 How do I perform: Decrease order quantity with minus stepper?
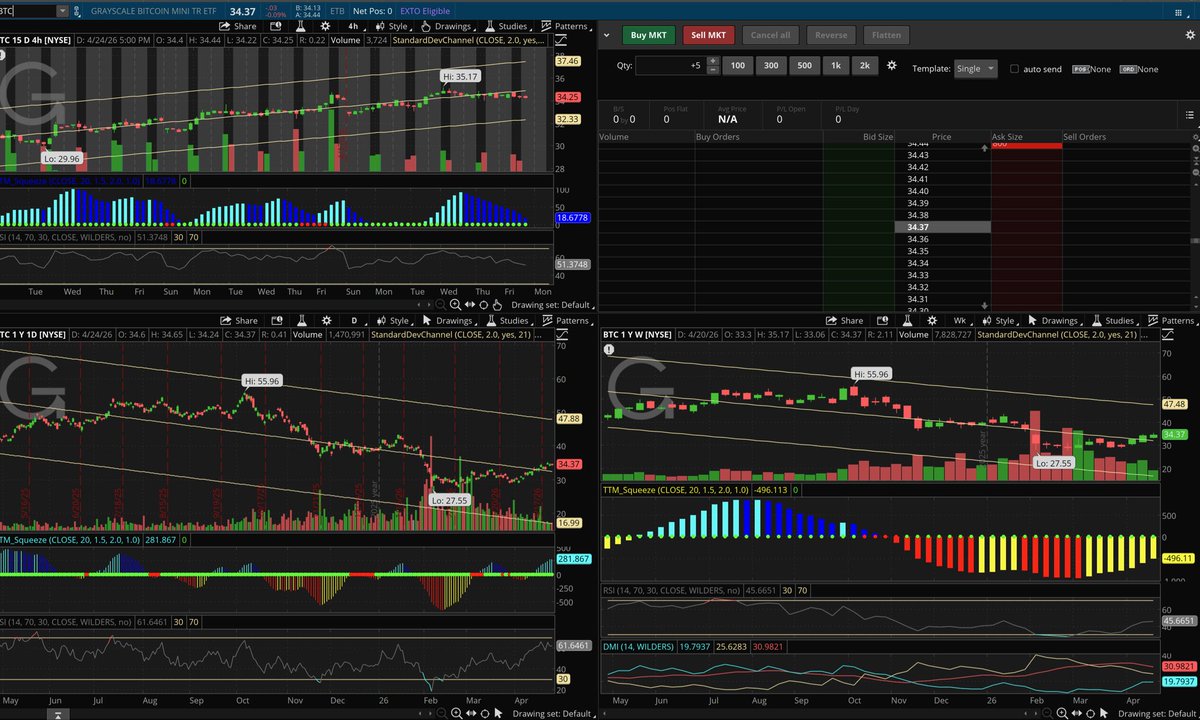coord(712,71)
